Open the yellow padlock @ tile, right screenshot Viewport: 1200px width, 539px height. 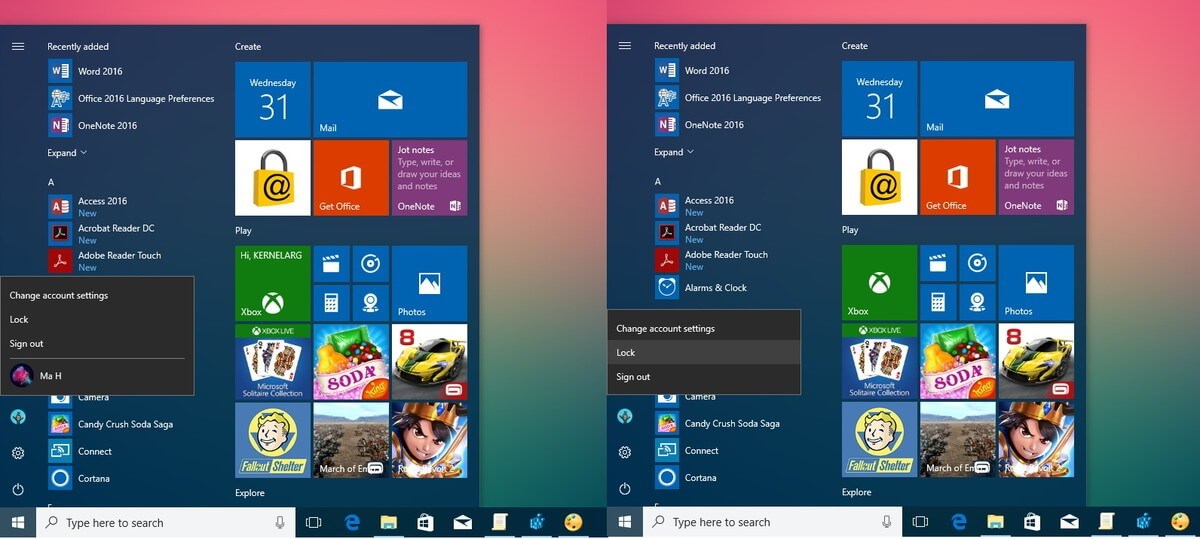[879, 177]
